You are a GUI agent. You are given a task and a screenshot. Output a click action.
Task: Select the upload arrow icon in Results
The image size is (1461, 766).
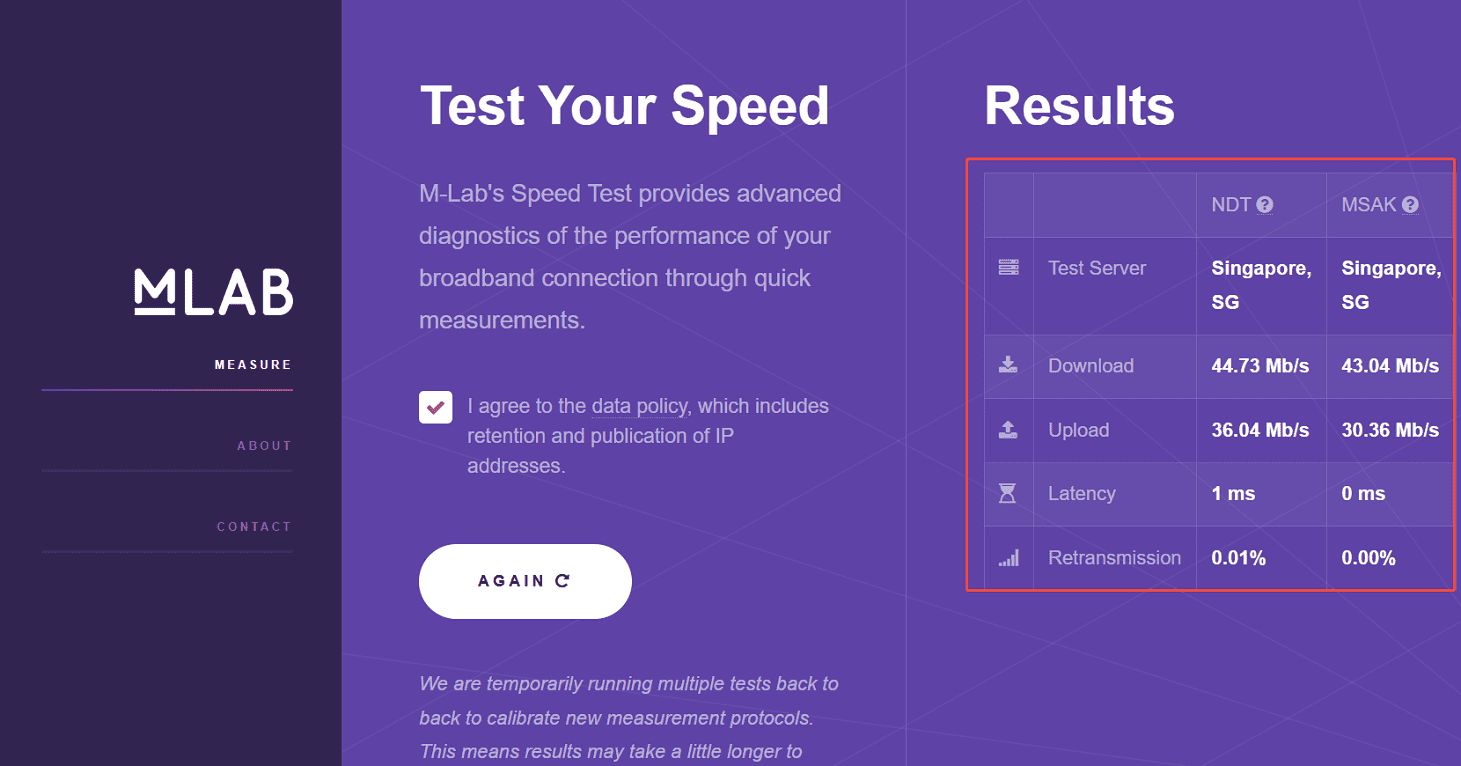[x=1008, y=430]
